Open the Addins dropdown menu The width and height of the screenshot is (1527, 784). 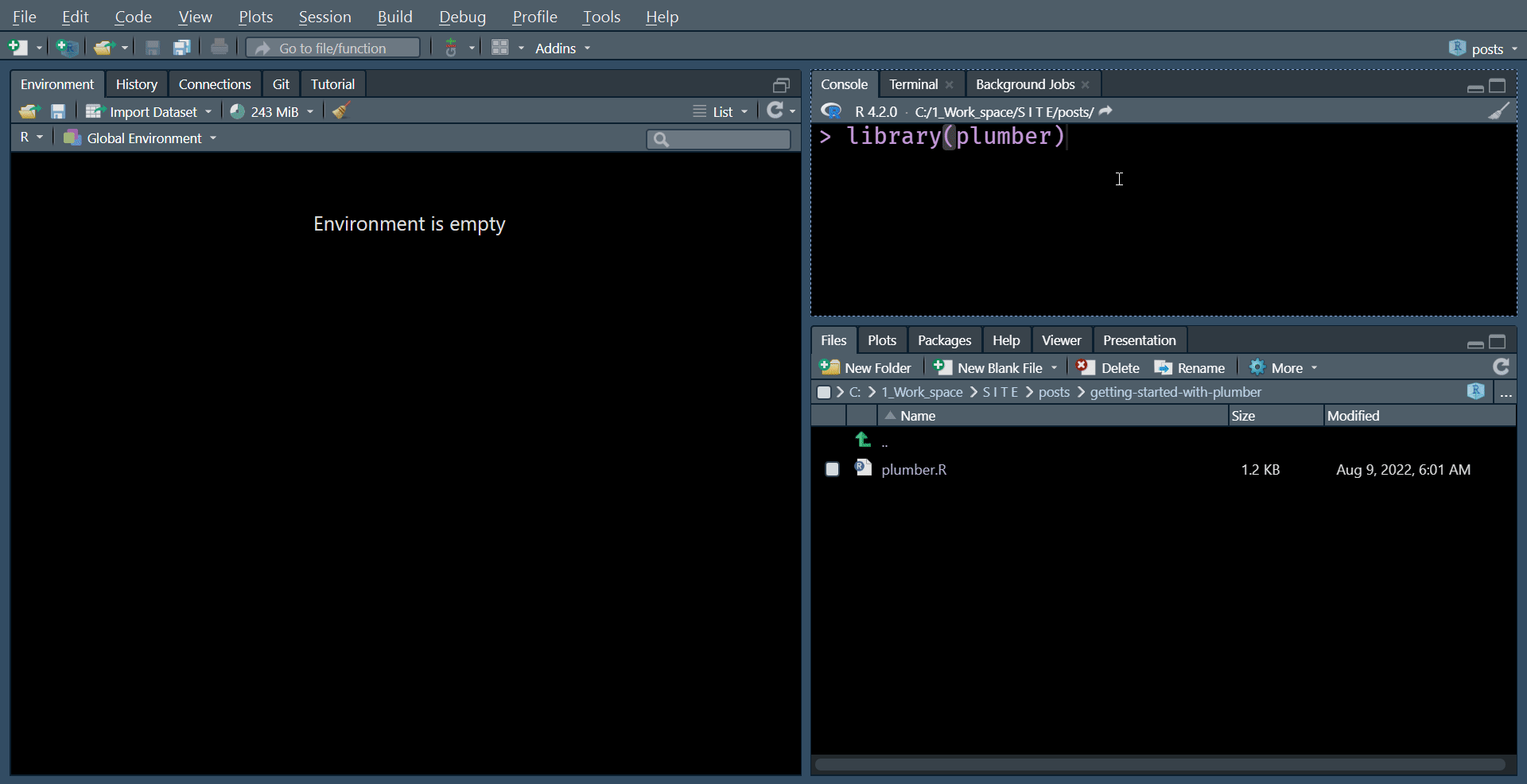[562, 49]
